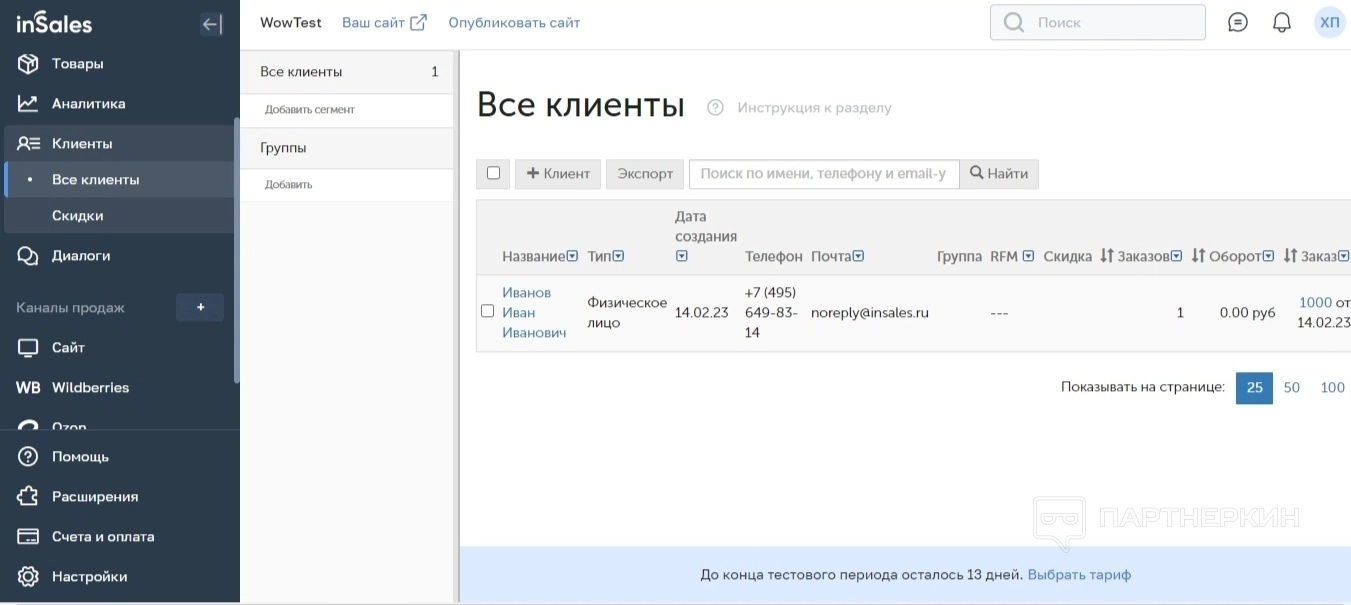Open Товары section in sidebar
1351x605 pixels.
point(77,64)
